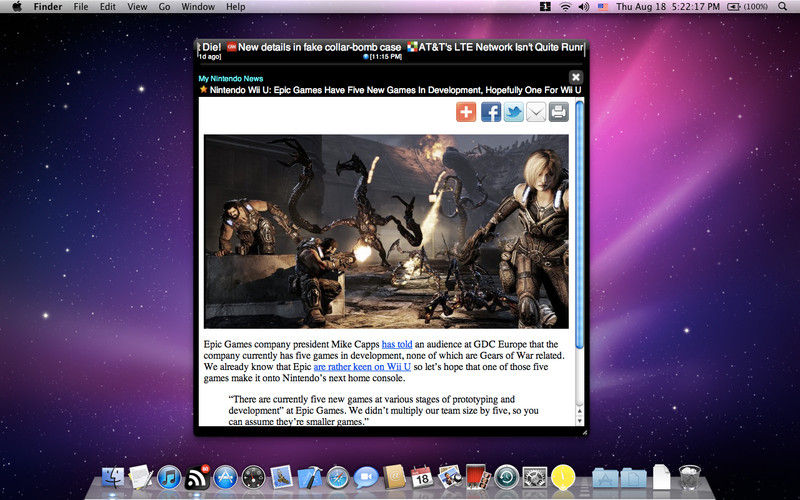Launch iTunes from the Dock

pos(169,478)
